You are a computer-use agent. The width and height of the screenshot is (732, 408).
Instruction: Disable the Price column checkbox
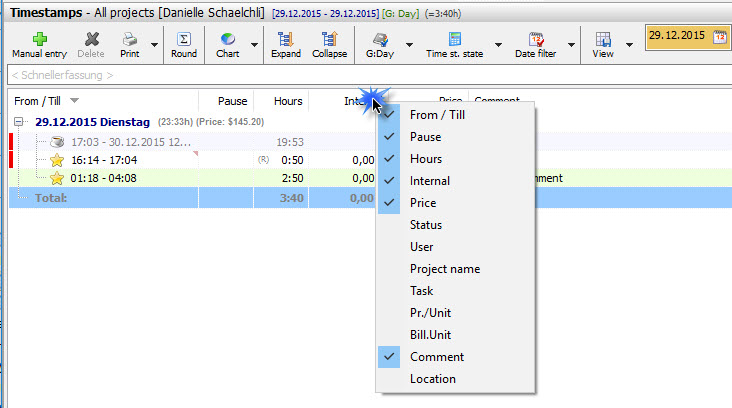click(x=423, y=203)
